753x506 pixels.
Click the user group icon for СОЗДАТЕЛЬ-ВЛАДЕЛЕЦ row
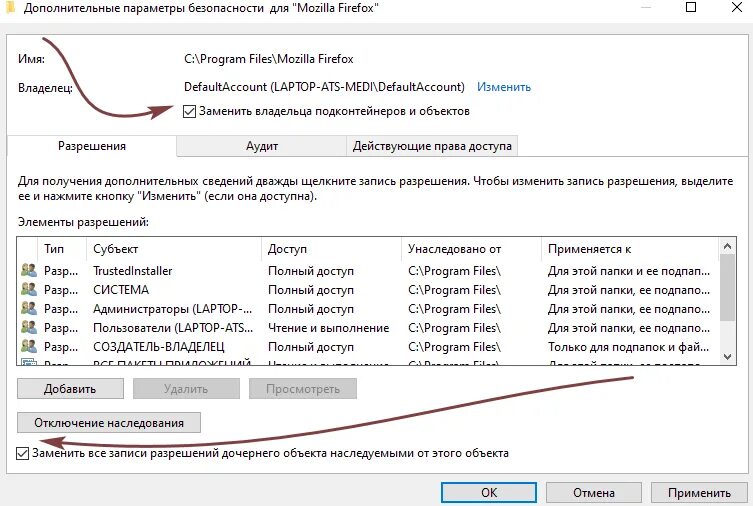pyautogui.click(x=29, y=347)
